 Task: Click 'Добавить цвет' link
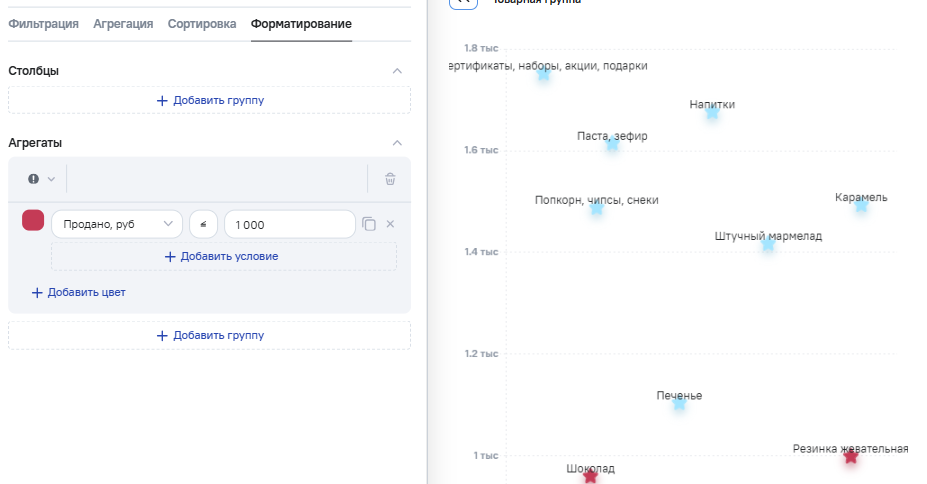(x=78, y=293)
